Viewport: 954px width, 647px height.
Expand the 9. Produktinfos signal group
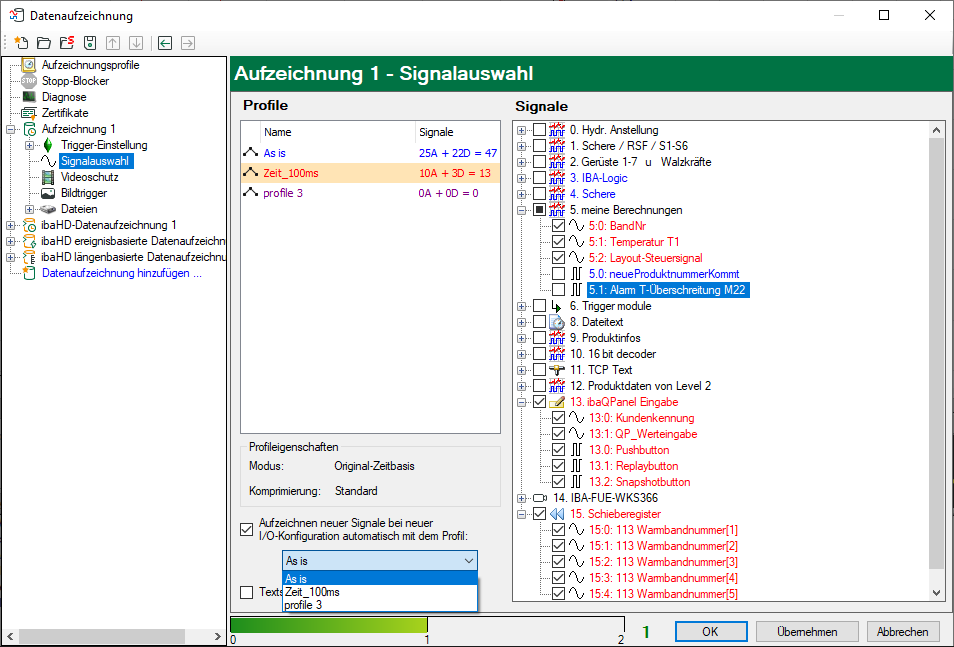(522, 338)
